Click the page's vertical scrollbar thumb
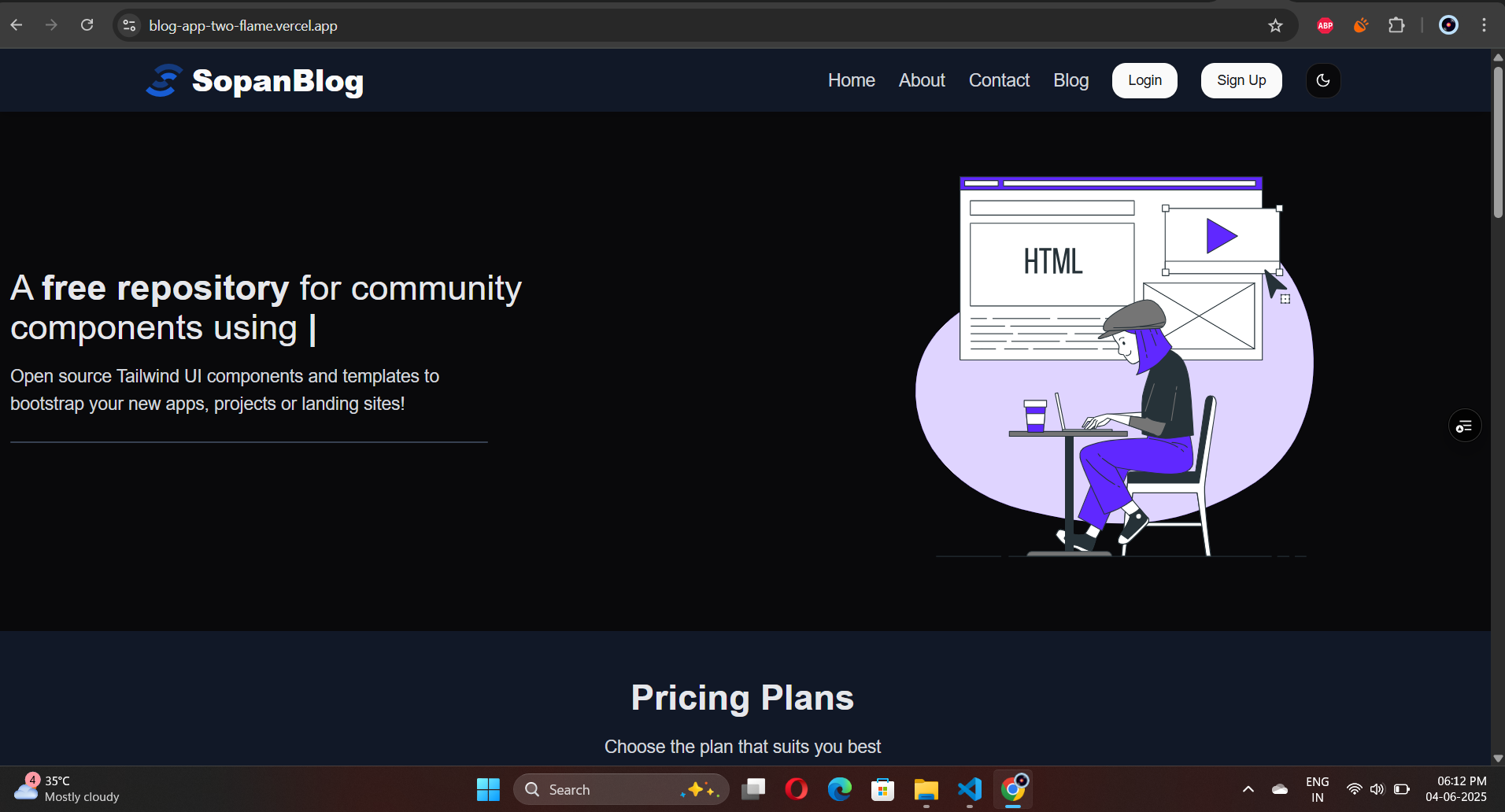This screenshot has height=812, width=1505. click(x=1498, y=142)
